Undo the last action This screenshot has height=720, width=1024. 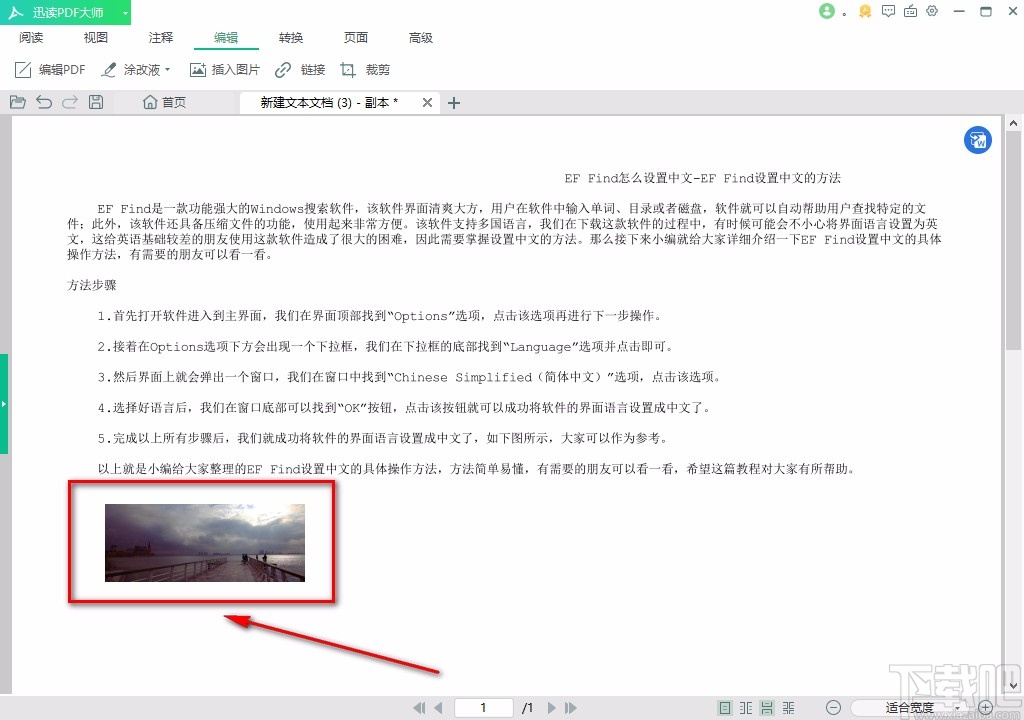pyautogui.click(x=44, y=102)
